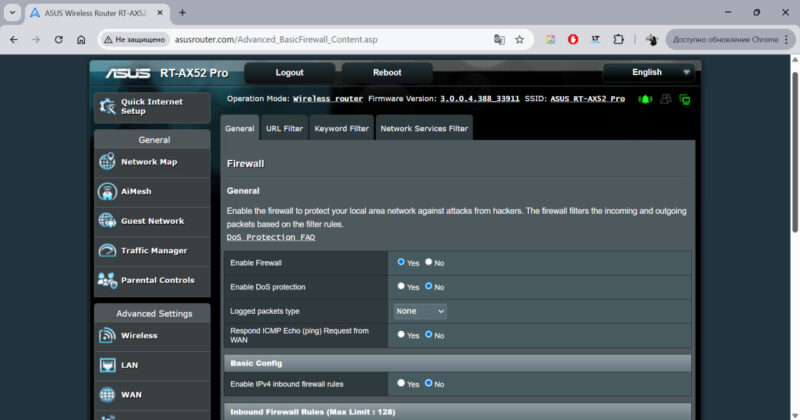Image resolution: width=800 pixels, height=420 pixels.
Task: Set Enable Firewall to No
Action: pyautogui.click(x=429, y=262)
